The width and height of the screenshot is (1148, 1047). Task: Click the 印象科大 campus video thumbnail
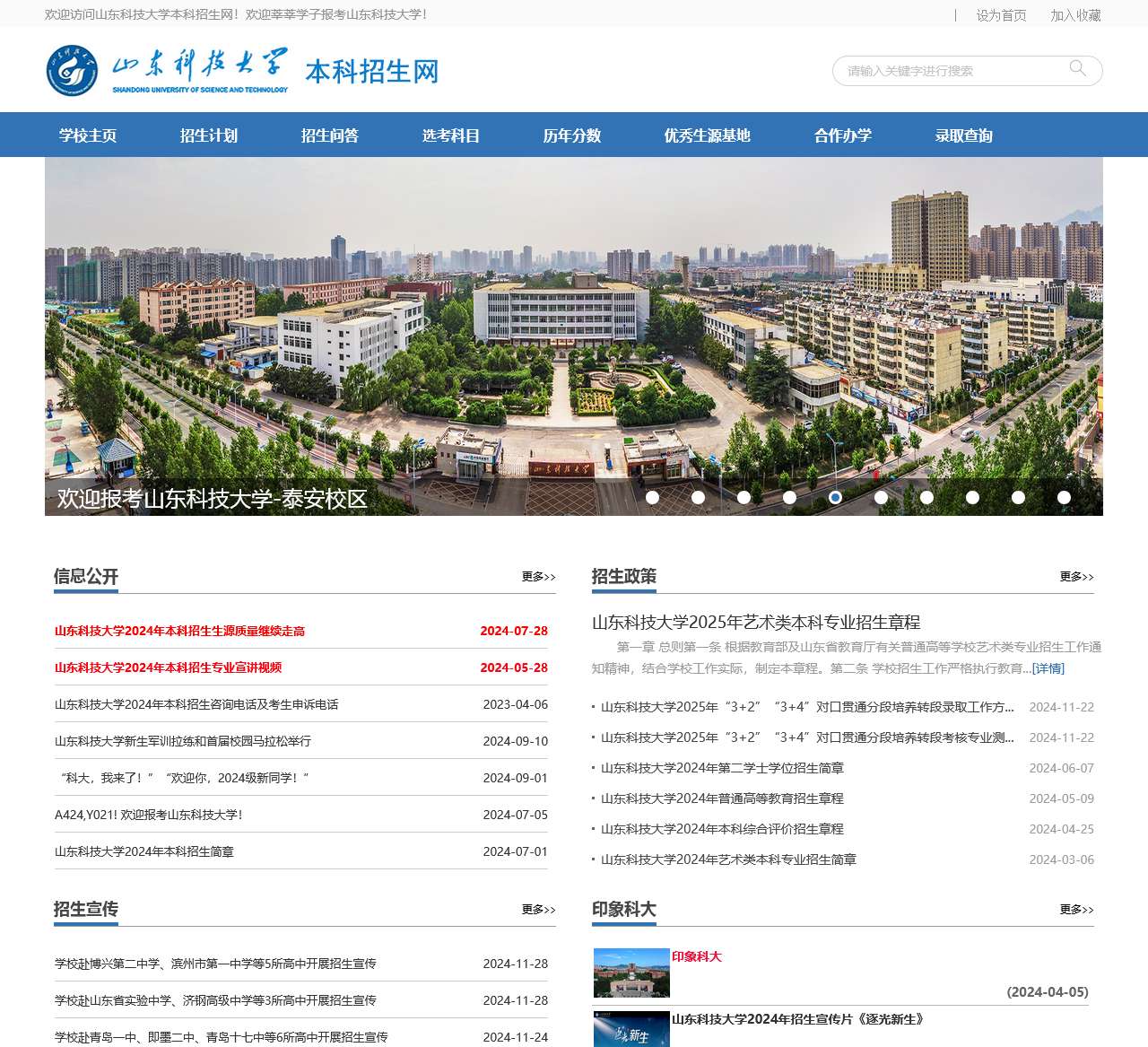click(x=629, y=974)
